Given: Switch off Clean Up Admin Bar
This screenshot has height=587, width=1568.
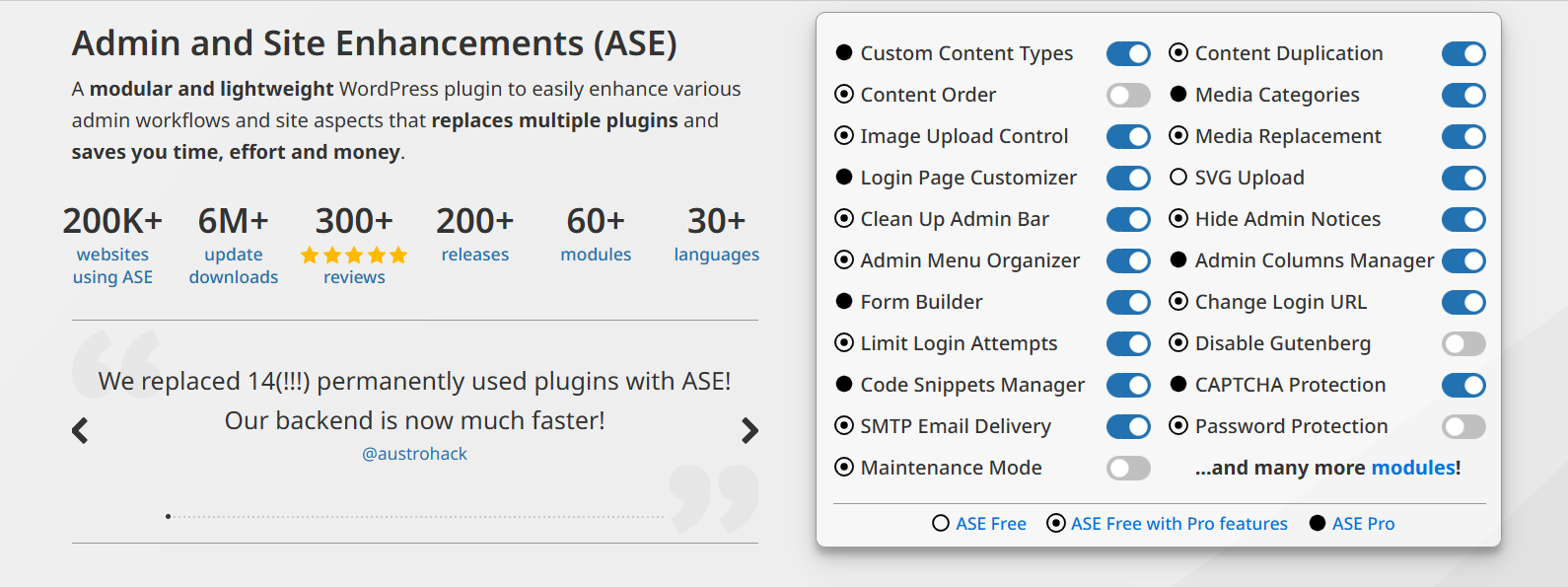Looking at the screenshot, I should [x=1128, y=219].
